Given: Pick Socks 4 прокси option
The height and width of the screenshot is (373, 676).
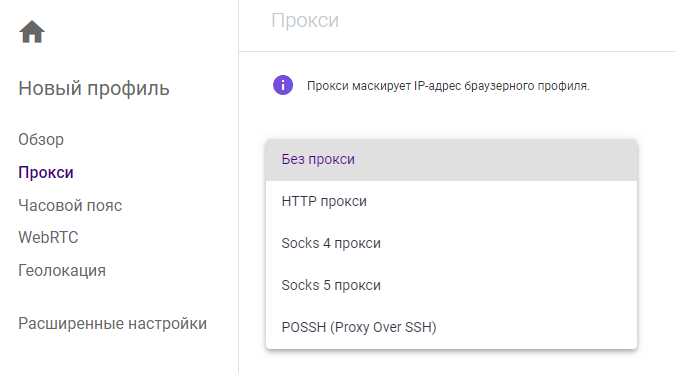Looking at the screenshot, I should click(x=451, y=243).
